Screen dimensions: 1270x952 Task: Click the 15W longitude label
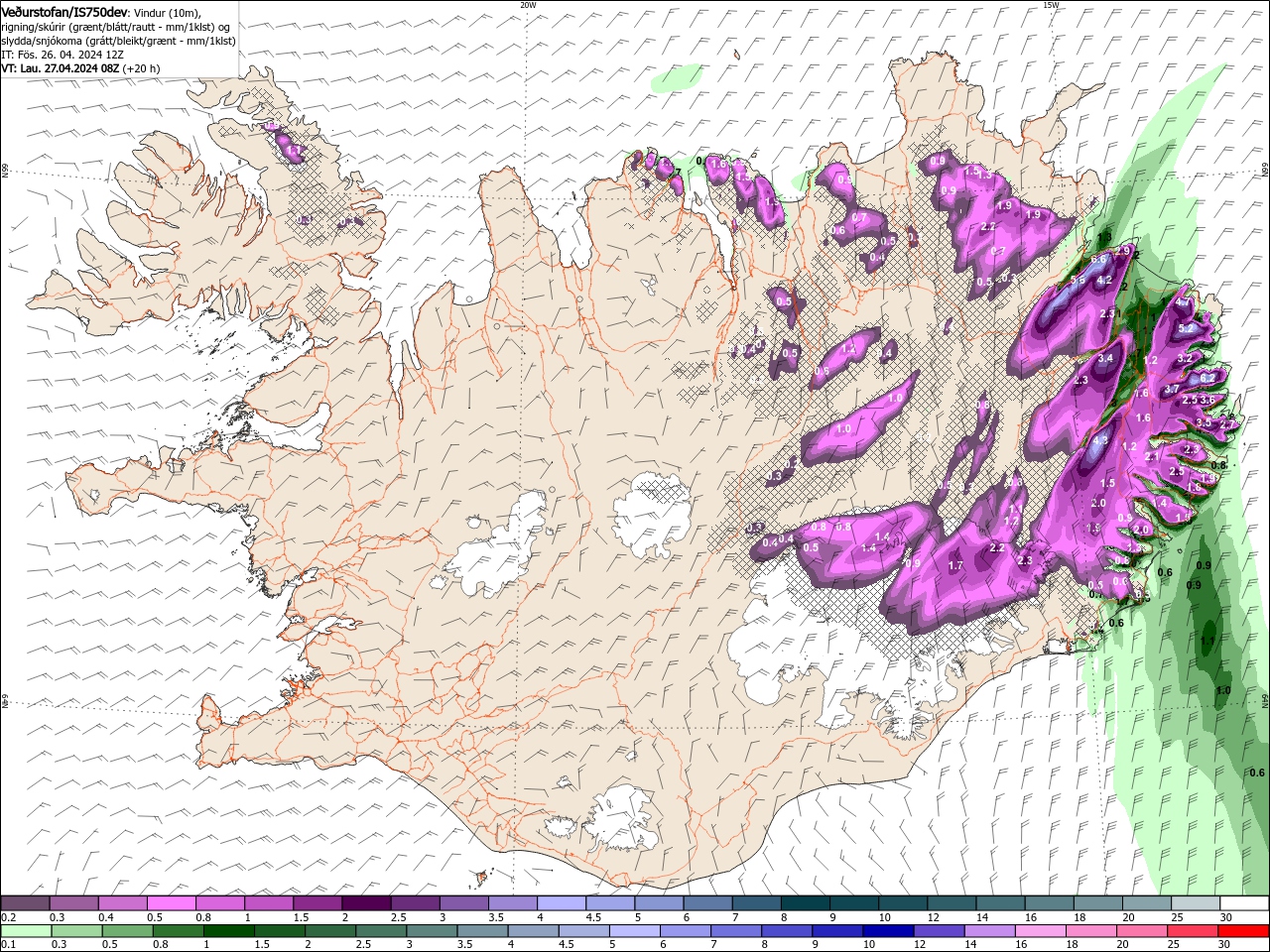coord(1051,5)
